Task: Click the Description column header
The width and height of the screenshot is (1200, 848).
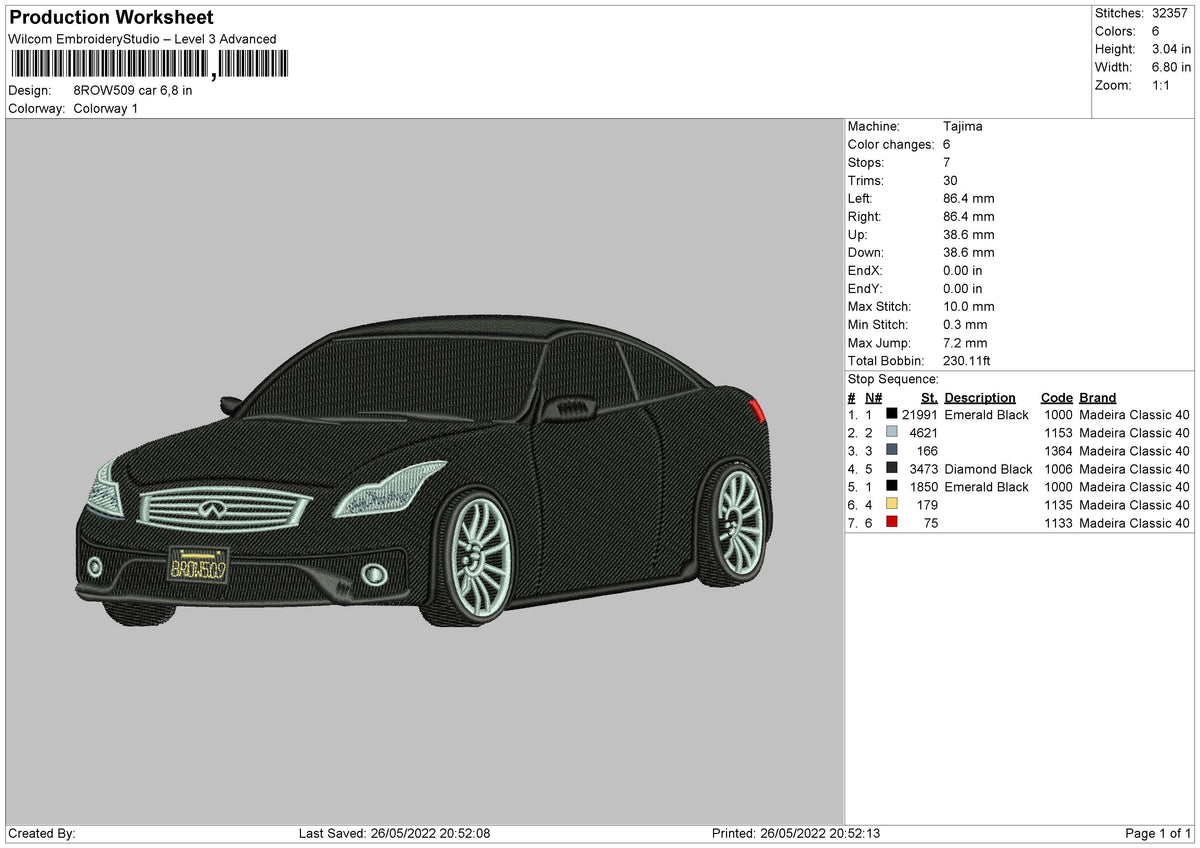Action: click(980, 397)
